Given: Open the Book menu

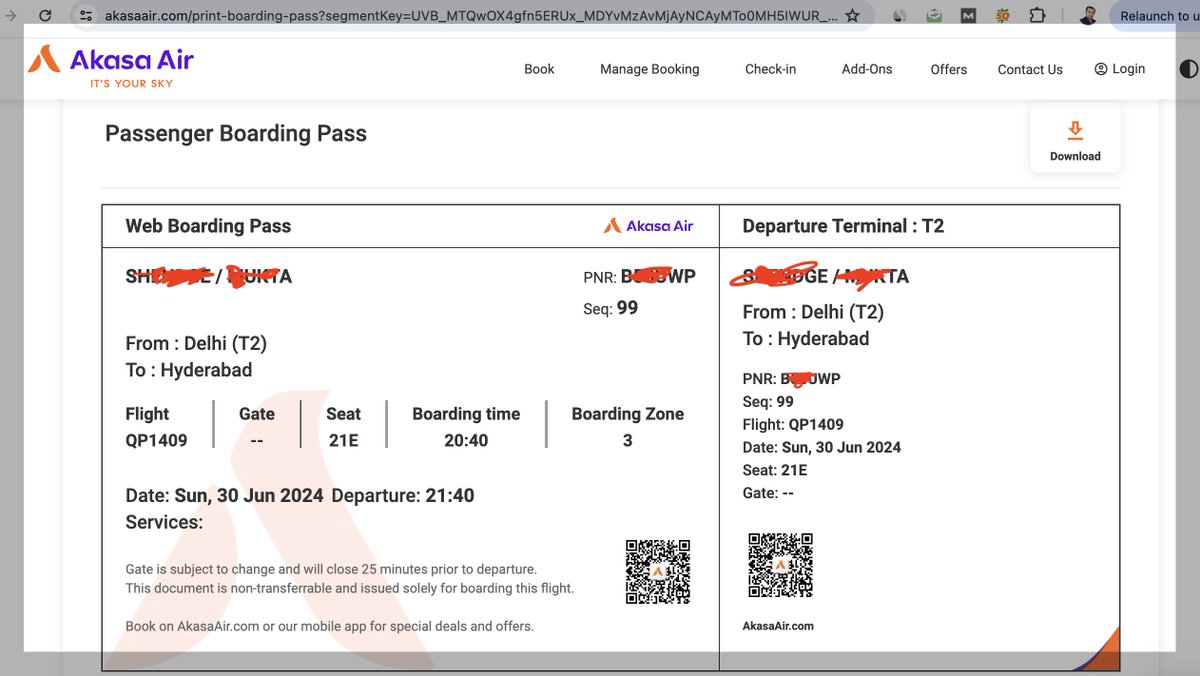Looking at the screenshot, I should [x=539, y=69].
